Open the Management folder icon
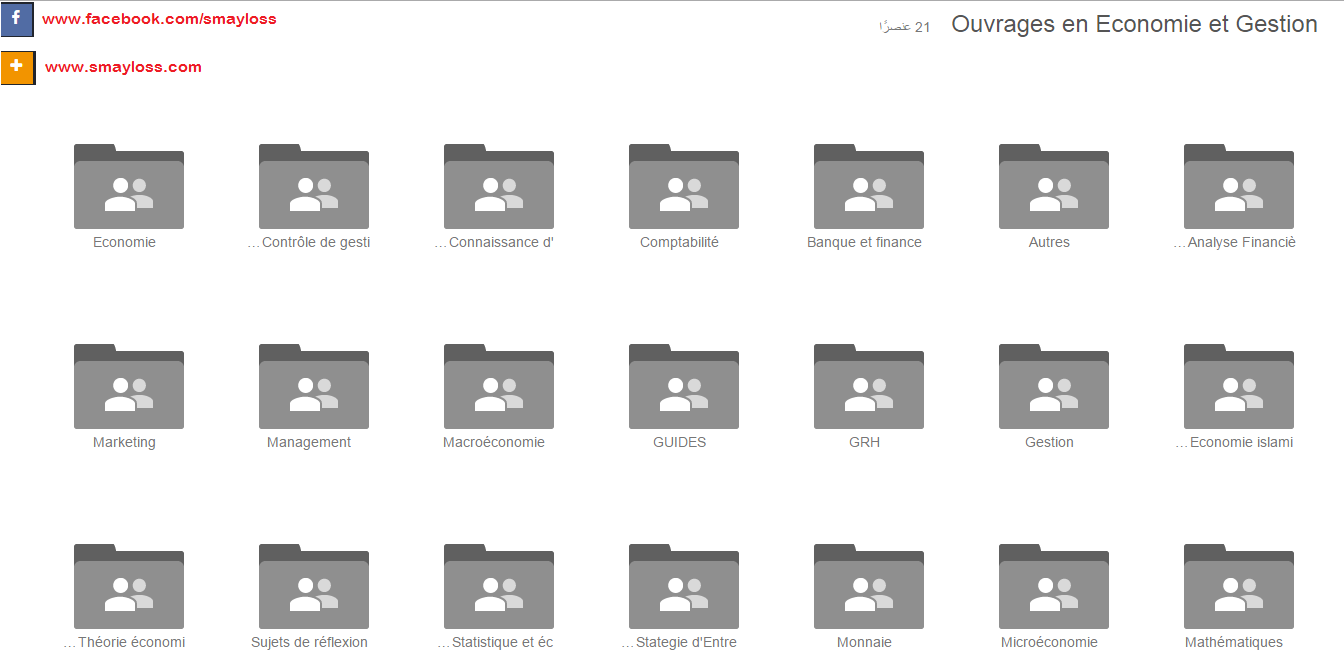1344x666 pixels. click(314, 386)
